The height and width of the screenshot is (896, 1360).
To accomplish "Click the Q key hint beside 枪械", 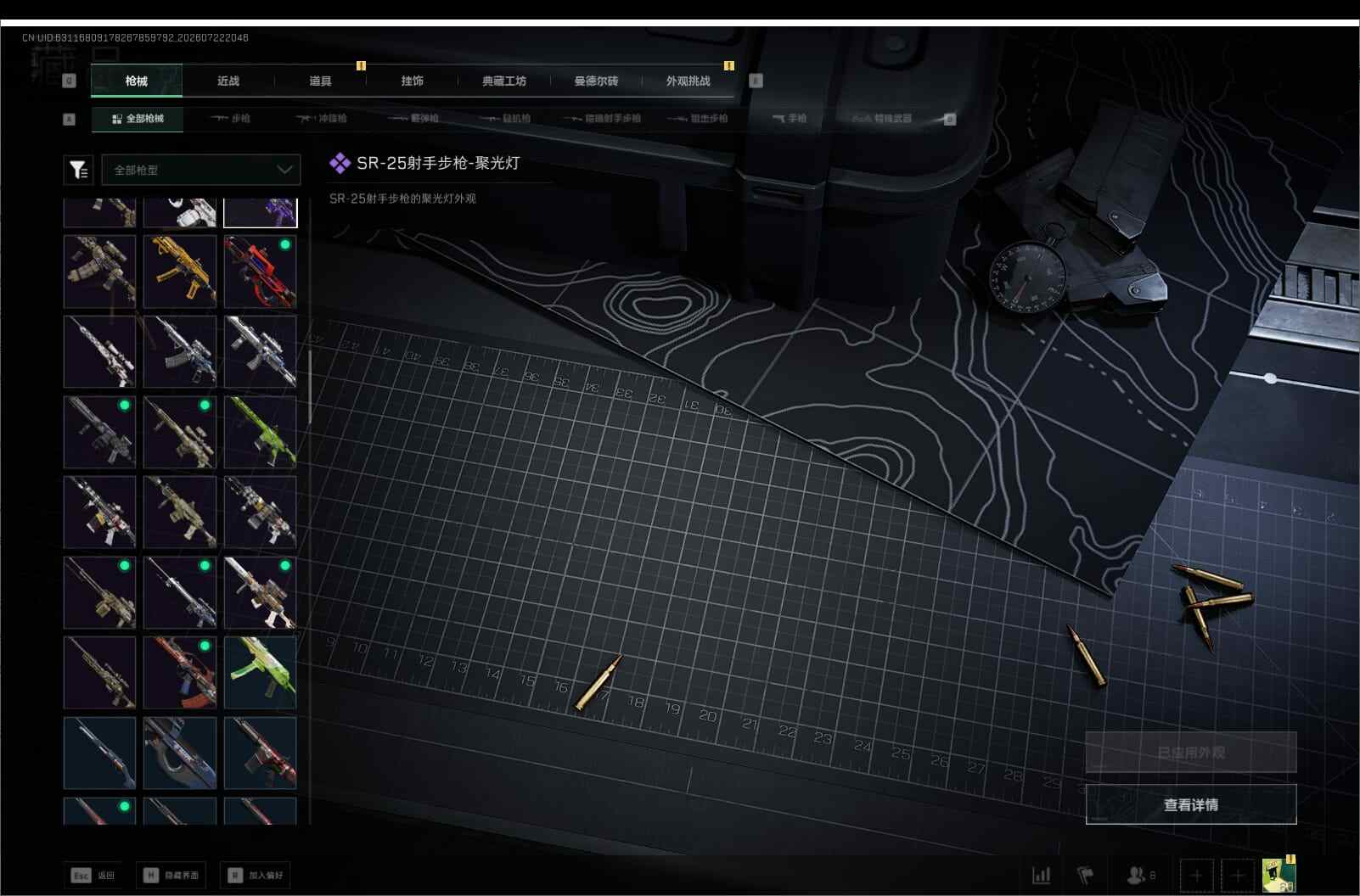I will click(69, 81).
